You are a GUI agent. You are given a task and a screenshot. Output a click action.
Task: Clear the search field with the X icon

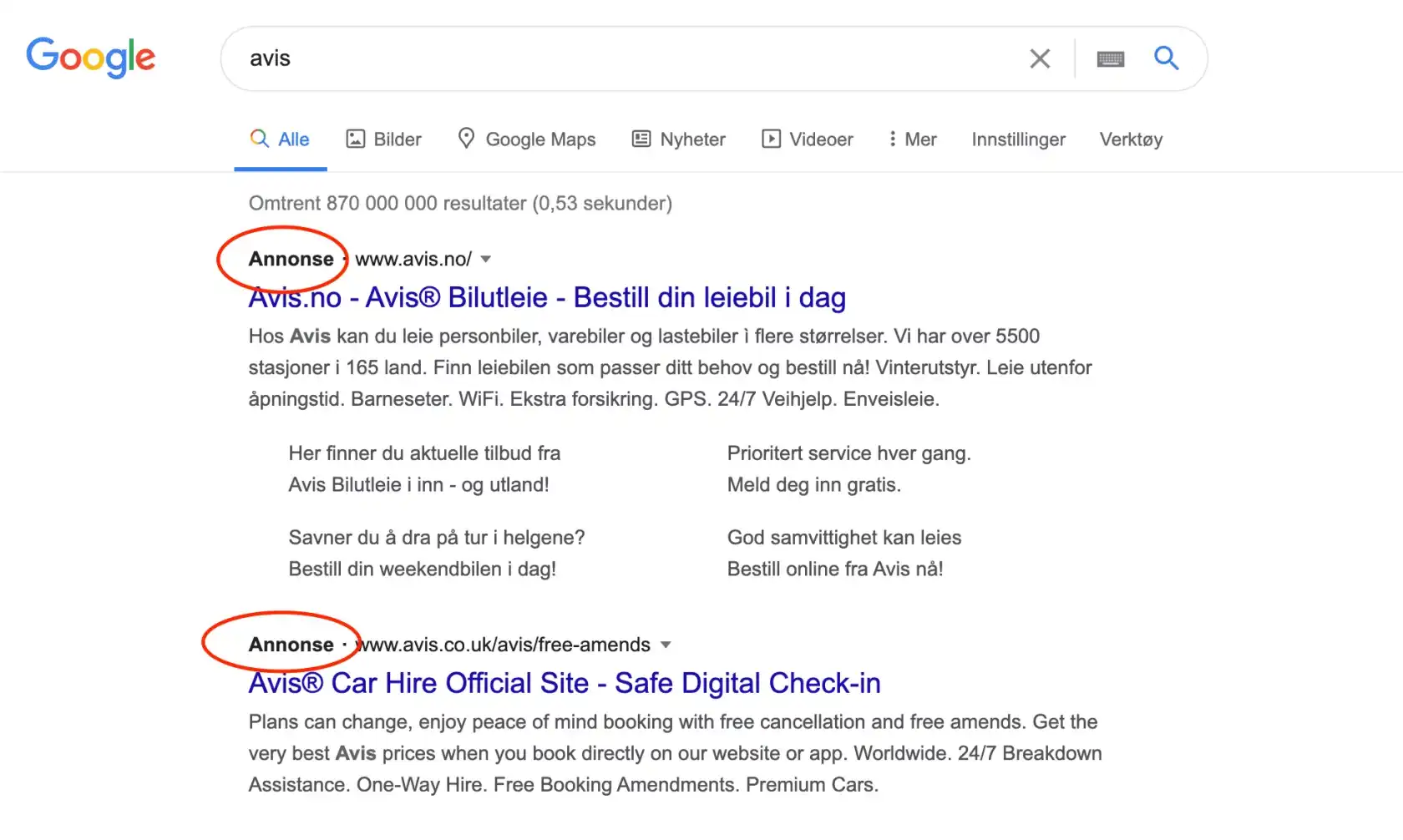pyautogui.click(x=1040, y=58)
